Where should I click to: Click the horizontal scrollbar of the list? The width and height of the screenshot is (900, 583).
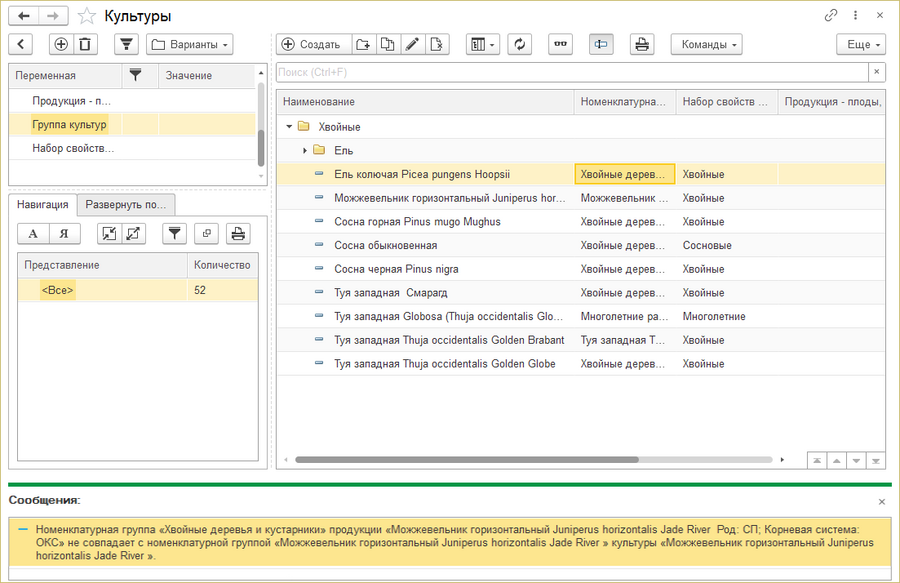(x=466, y=460)
